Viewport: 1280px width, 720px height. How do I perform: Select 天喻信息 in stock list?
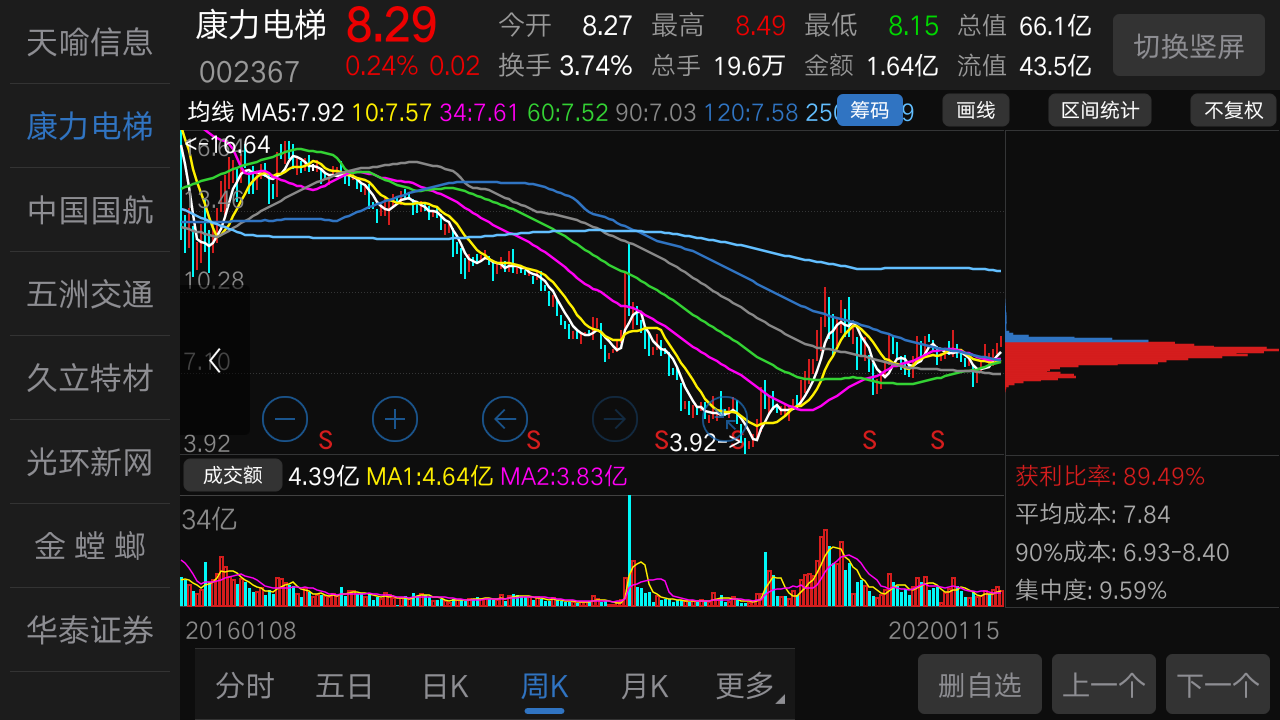(x=90, y=42)
